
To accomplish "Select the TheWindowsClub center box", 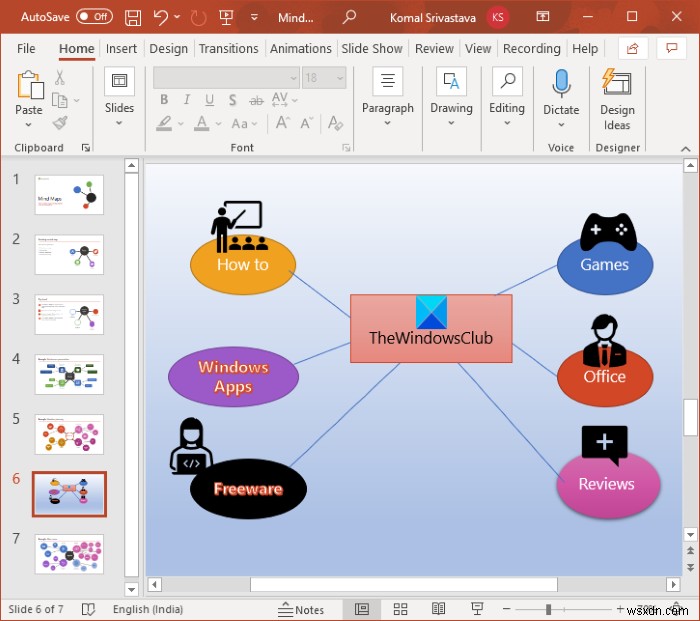I will tap(431, 328).
